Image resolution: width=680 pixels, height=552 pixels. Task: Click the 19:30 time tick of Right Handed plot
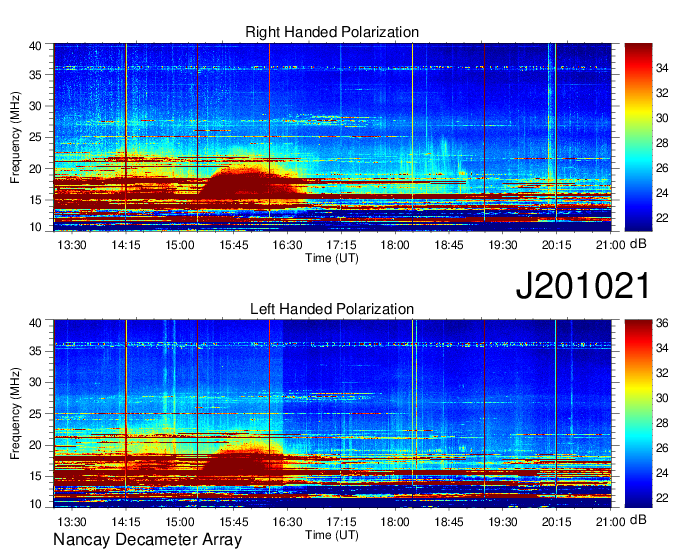[503, 245]
